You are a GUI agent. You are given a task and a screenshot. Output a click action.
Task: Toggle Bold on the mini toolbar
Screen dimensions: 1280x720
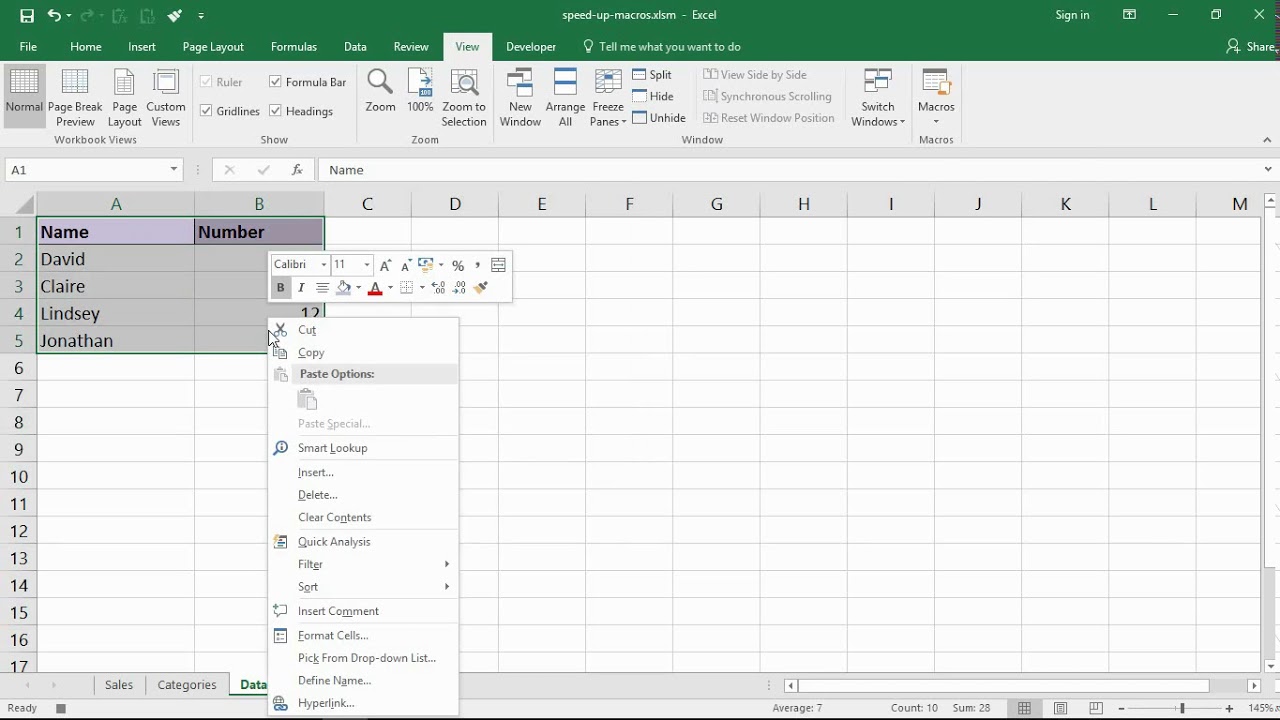280,287
